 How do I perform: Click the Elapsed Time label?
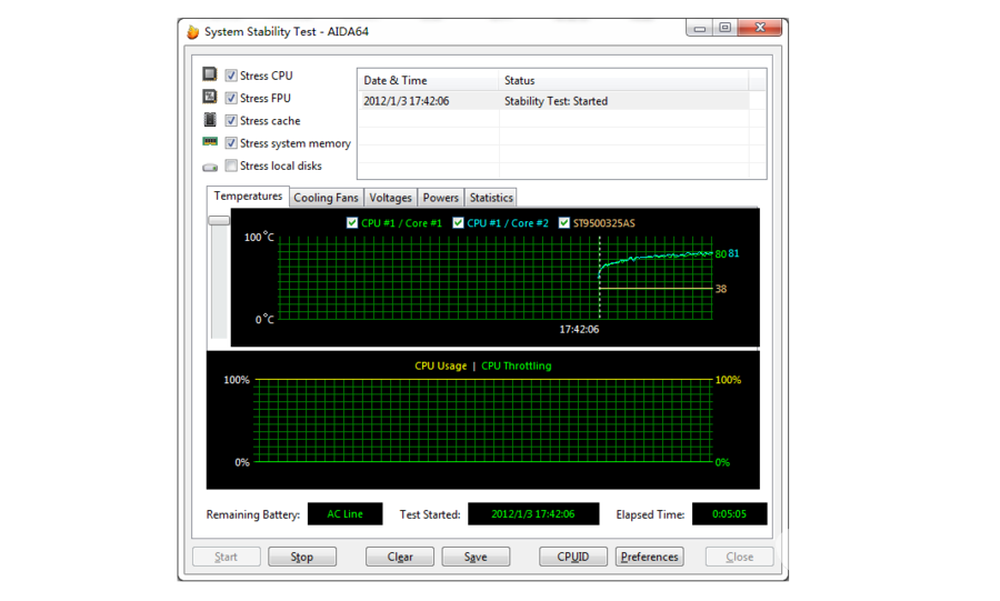click(x=650, y=514)
